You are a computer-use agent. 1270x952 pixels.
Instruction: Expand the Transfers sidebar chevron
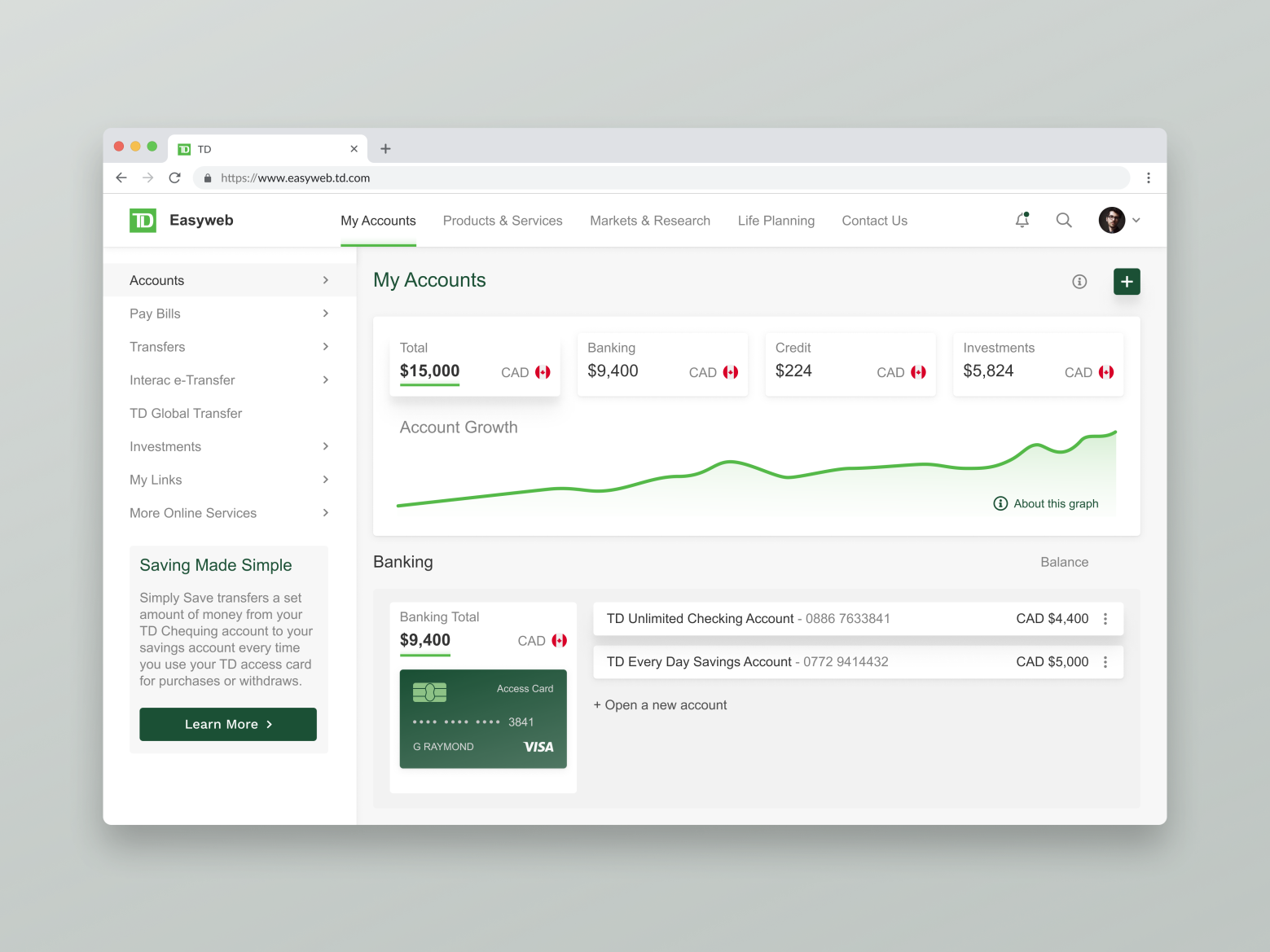(x=326, y=347)
